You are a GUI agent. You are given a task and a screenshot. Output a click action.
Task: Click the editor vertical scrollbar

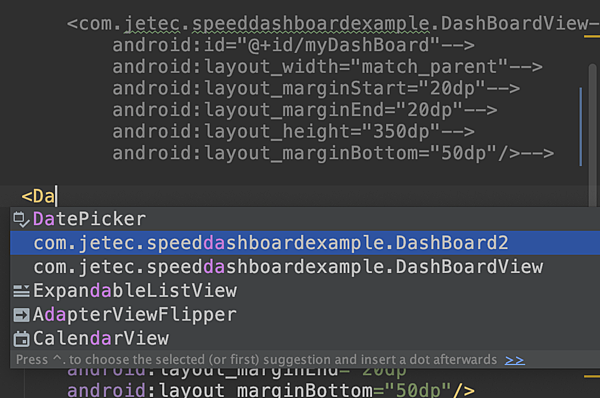592,134
